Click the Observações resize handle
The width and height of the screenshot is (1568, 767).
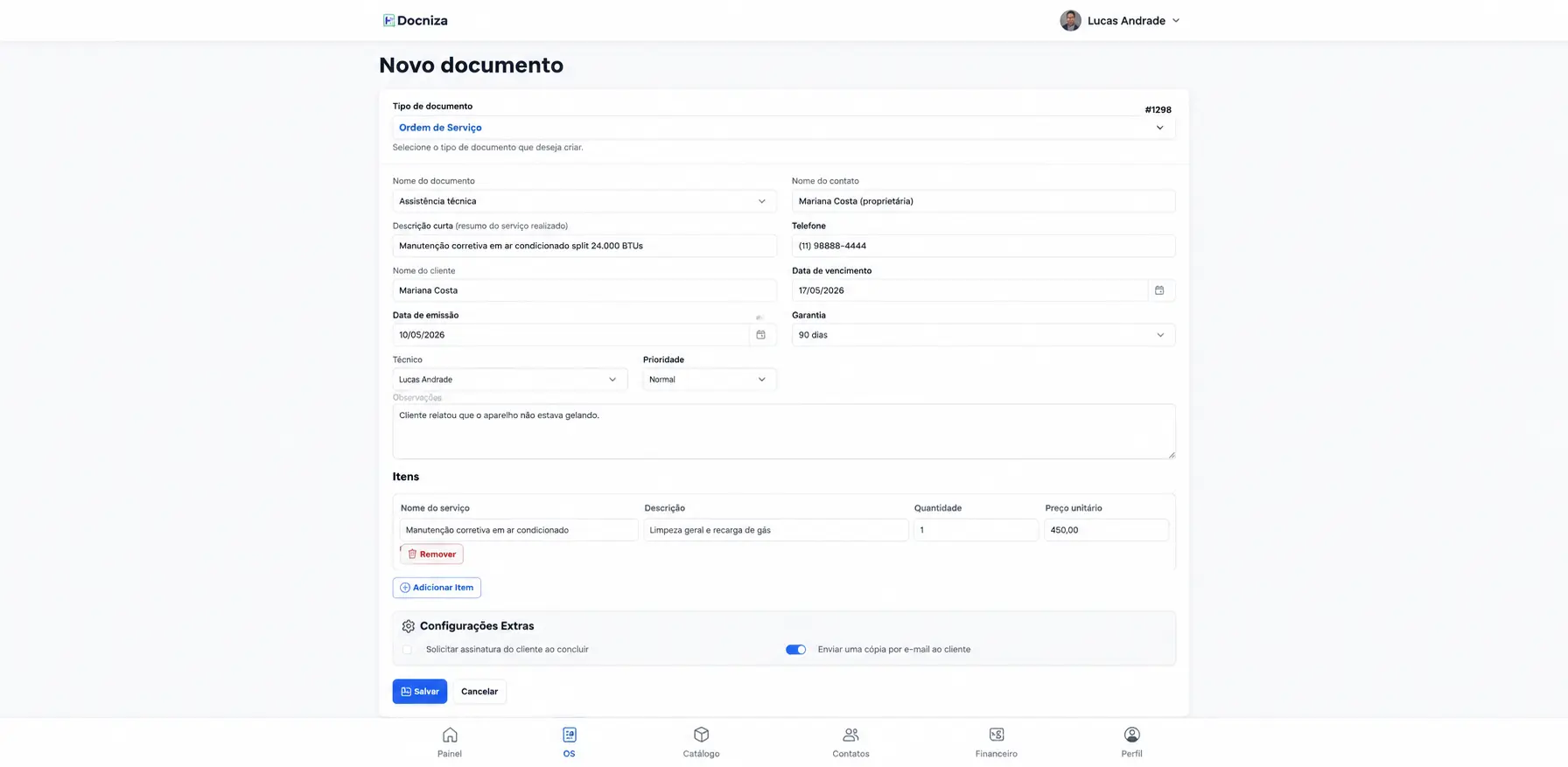(1171, 455)
